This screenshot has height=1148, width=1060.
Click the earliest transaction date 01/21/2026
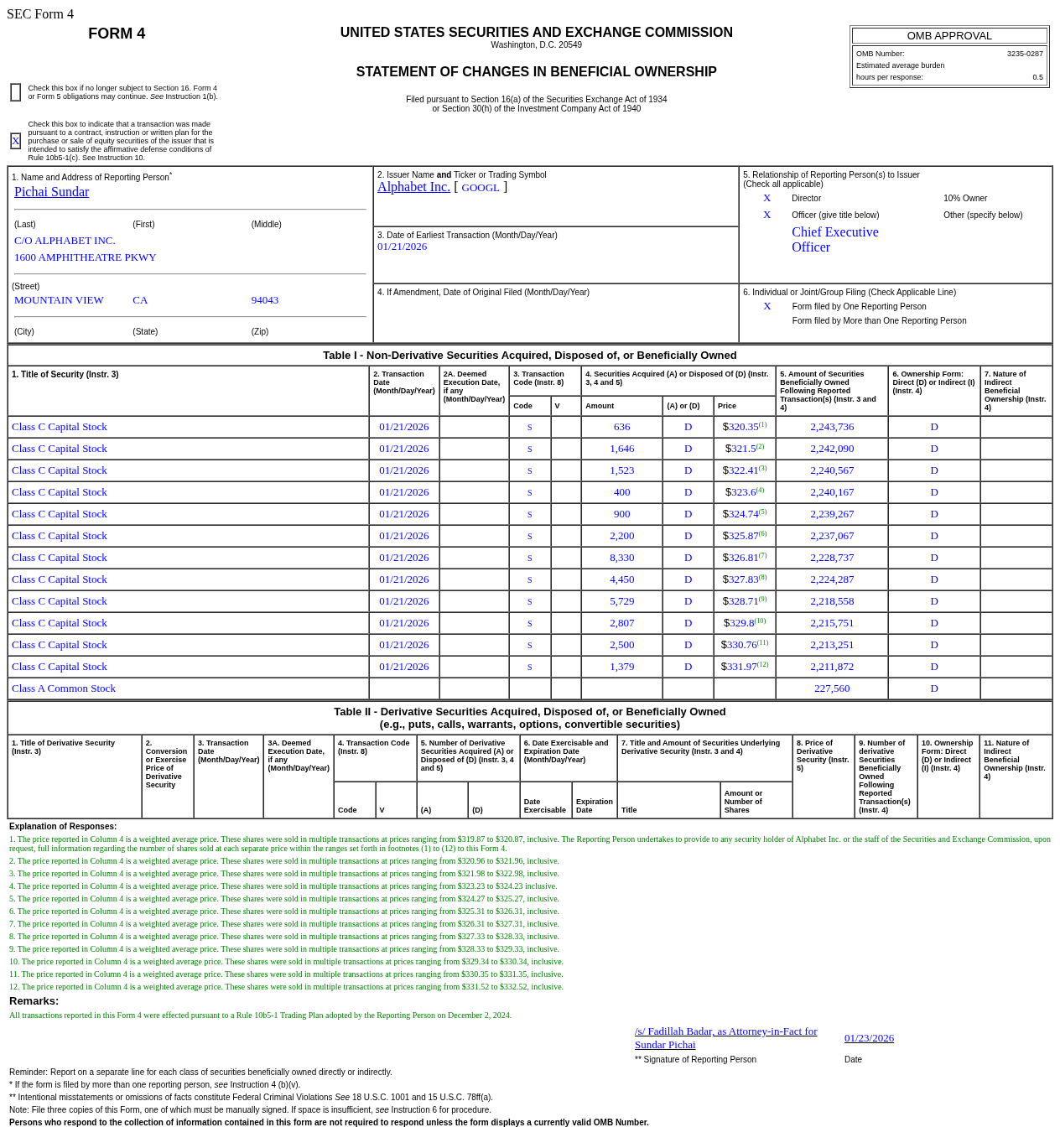402,247
